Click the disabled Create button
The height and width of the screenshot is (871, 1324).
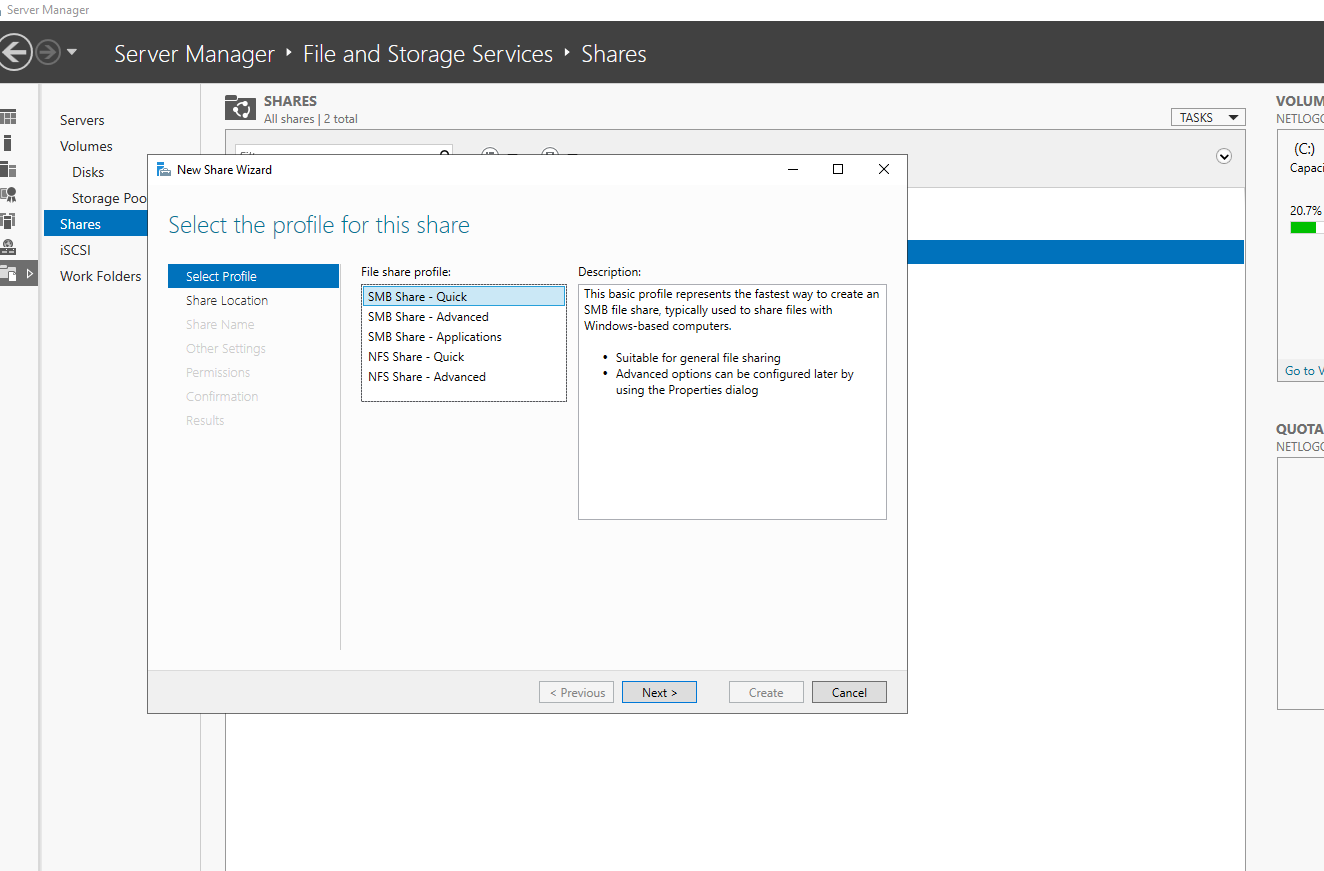tap(766, 692)
